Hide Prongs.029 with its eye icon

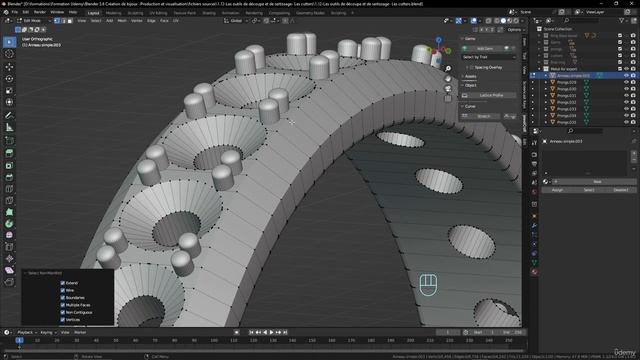pyautogui.click(x=626, y=82)
